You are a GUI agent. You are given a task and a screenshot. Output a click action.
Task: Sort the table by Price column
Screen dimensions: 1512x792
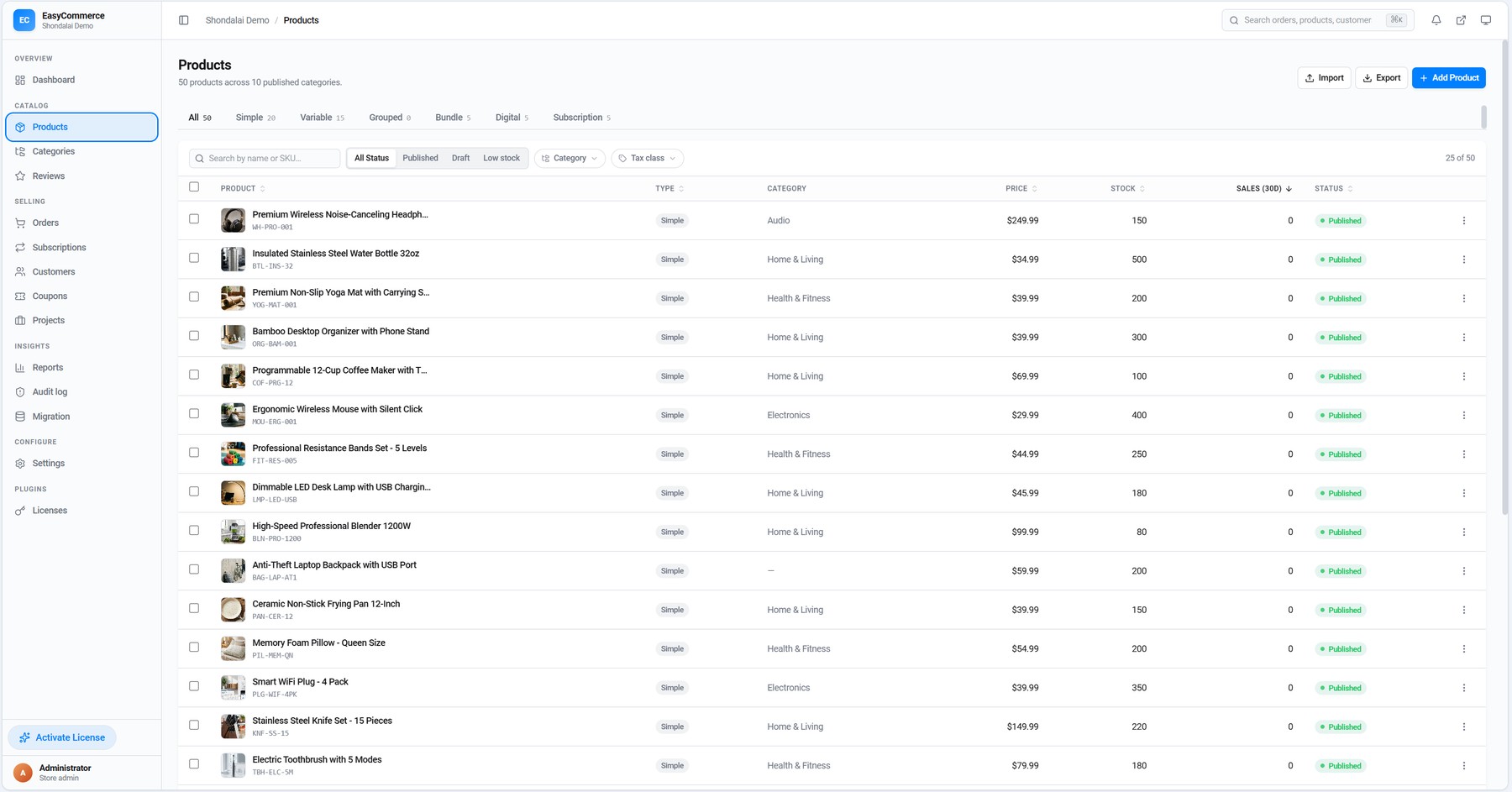pos(1021,189)
